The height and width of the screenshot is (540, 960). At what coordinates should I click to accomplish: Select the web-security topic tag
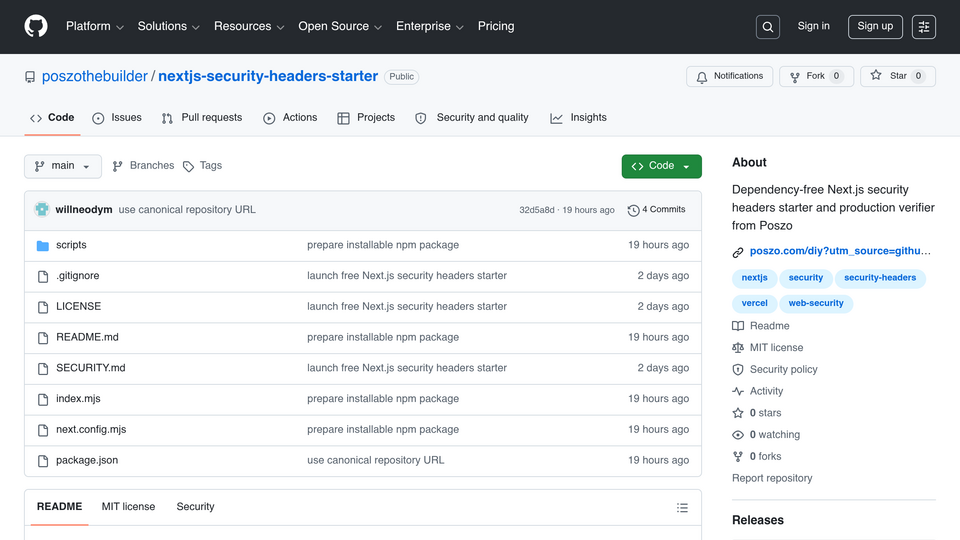pyautogui.click(x=816, y=304)
